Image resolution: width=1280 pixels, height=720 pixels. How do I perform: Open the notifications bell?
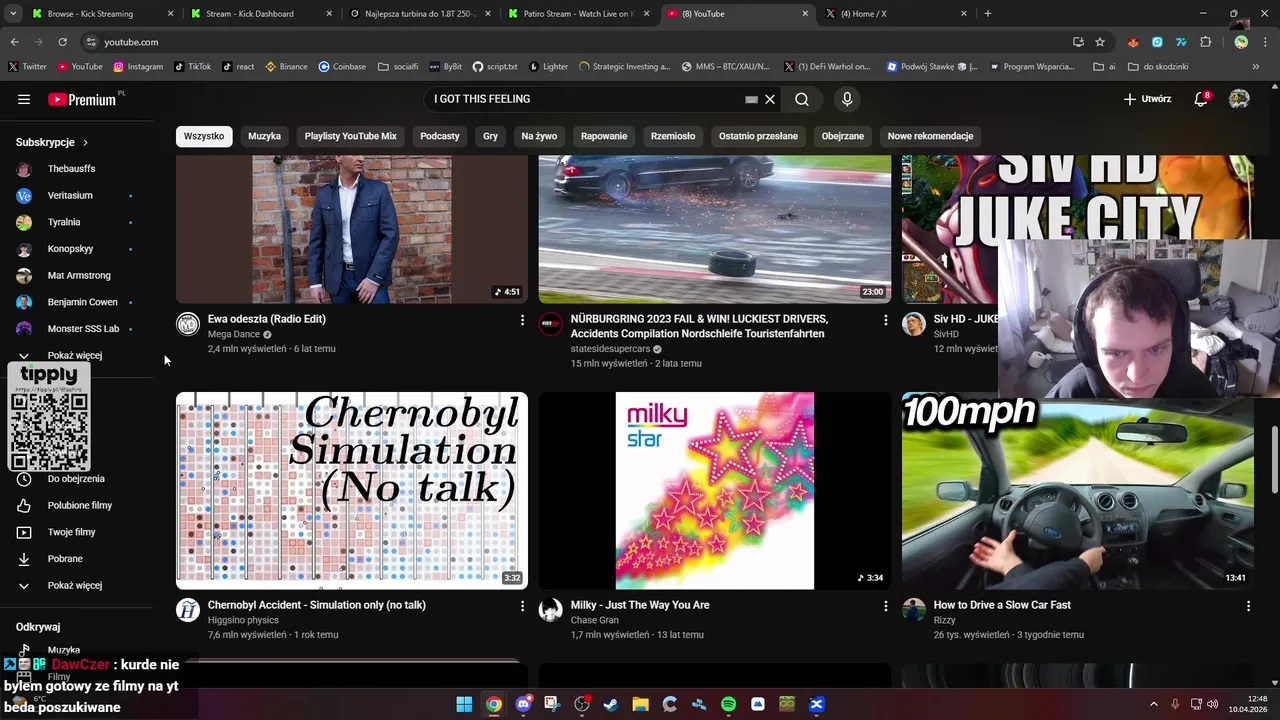(x=1201, y=99)
